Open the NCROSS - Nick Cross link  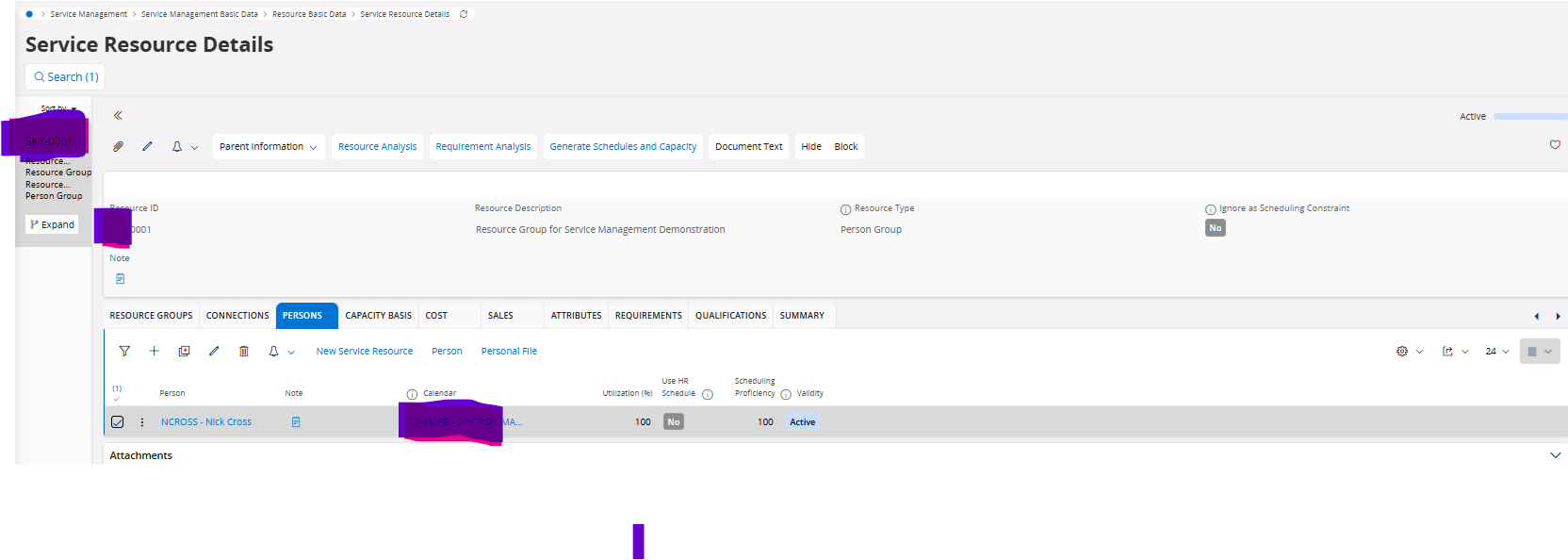(x=206, y=422)
